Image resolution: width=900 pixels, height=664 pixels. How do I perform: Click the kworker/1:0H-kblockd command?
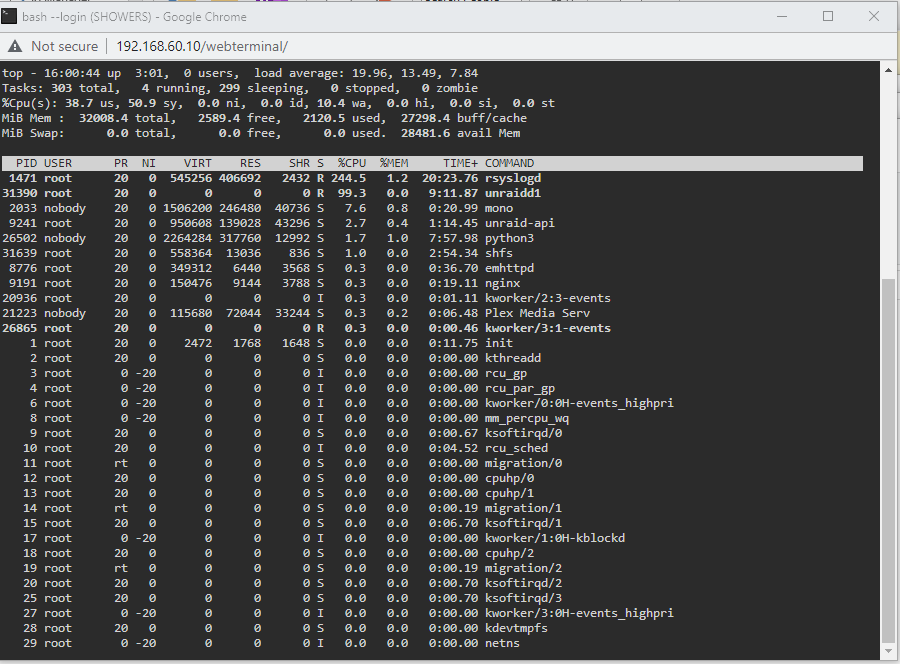coord(554,538)
